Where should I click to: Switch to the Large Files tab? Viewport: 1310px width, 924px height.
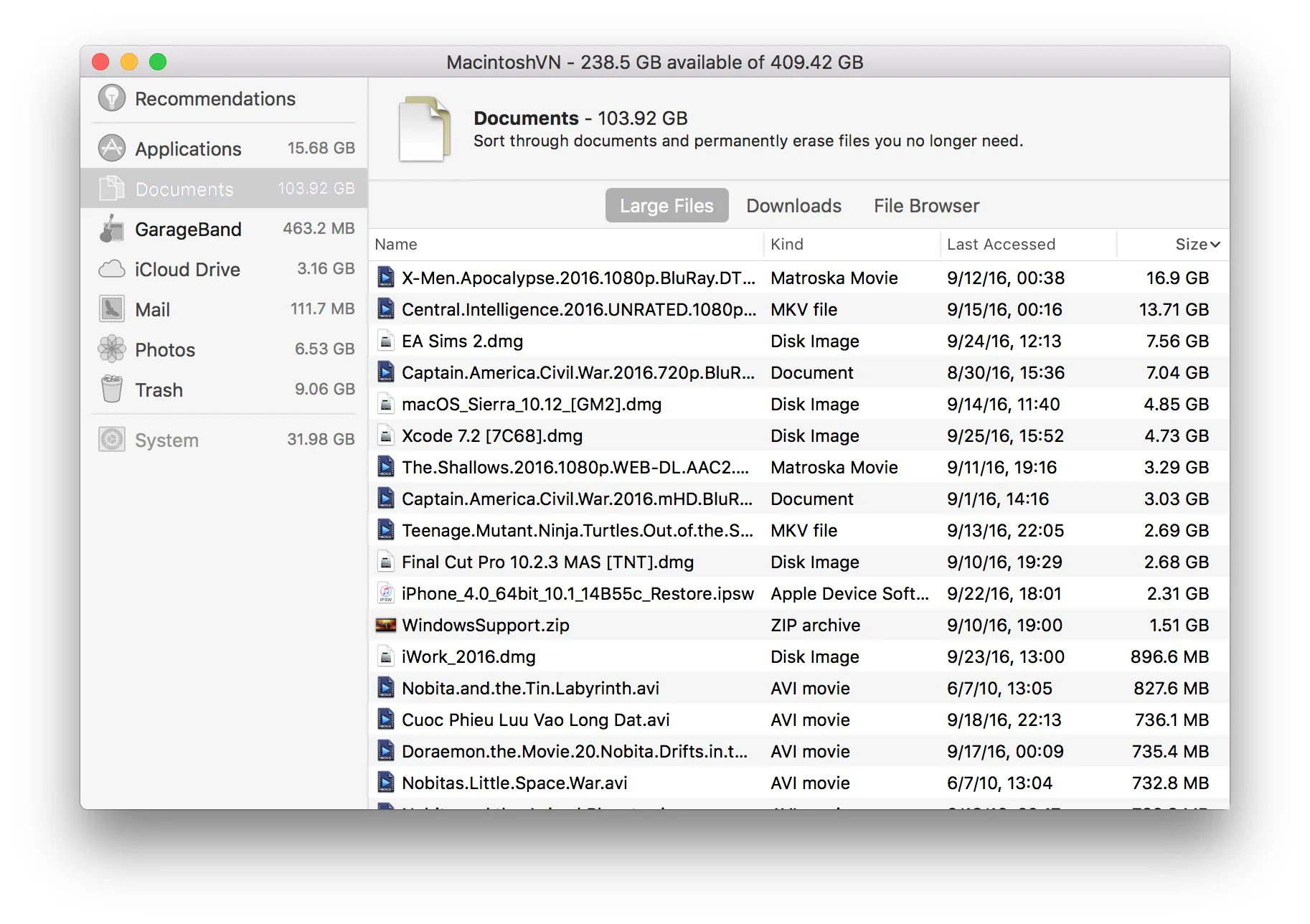pyautogui.click(x=666, y=206)
